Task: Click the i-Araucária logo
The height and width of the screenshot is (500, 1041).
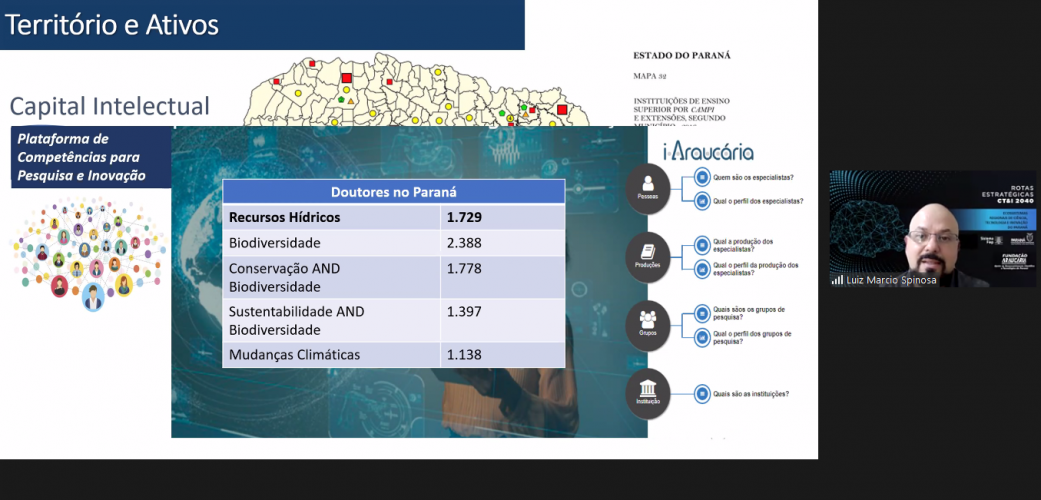Action: 709,152
